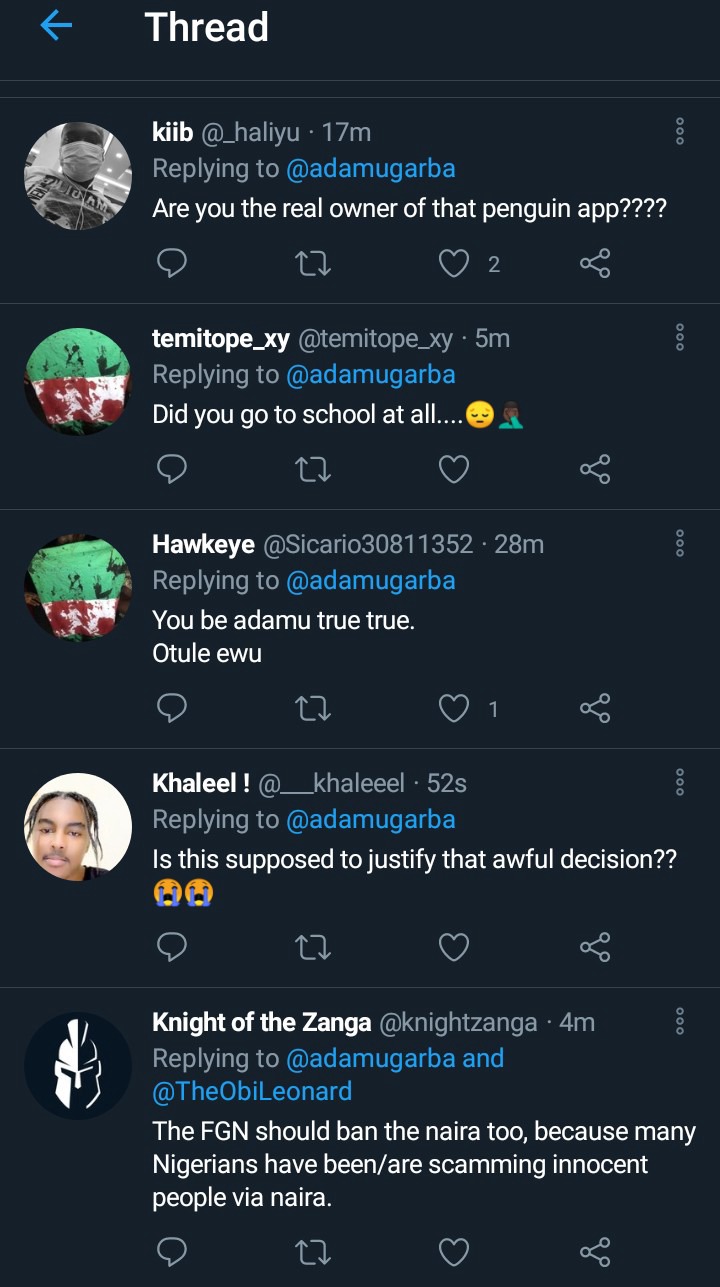Open @TheObiLeonard mention link
Screen dimensions: 720x1287
point(252,1091)
